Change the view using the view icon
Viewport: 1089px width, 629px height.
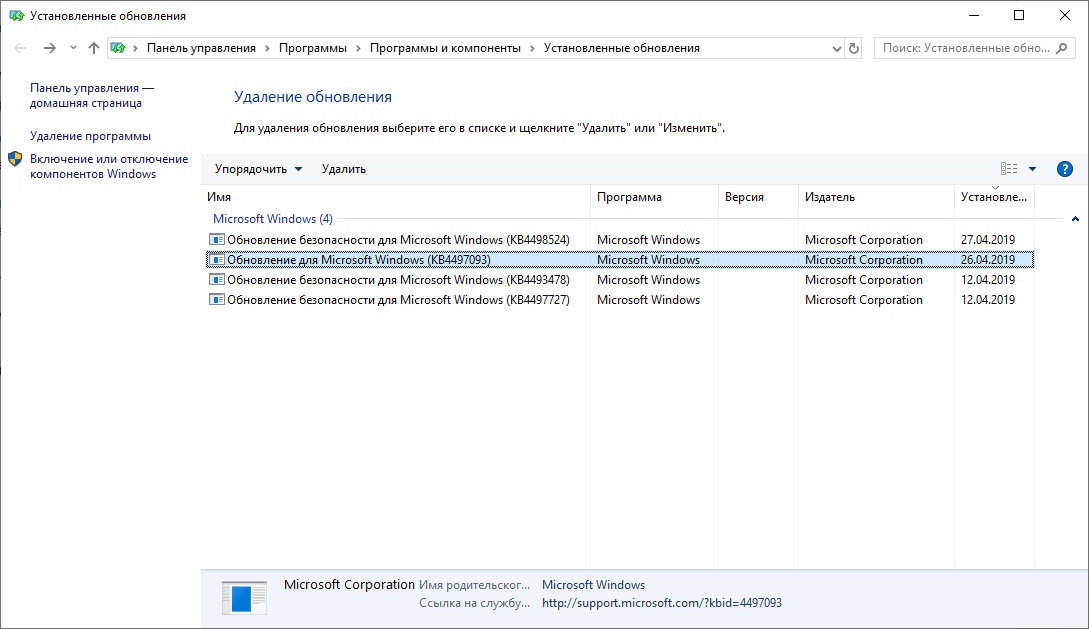1009,169
